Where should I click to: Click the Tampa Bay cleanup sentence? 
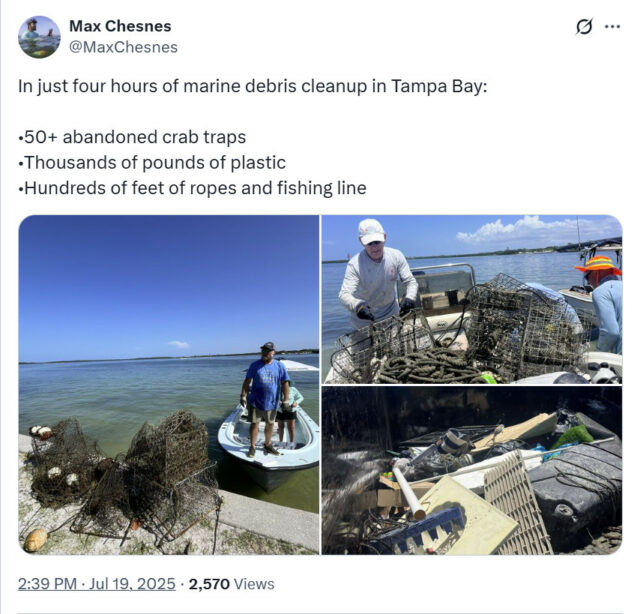(x=253, y=87)
